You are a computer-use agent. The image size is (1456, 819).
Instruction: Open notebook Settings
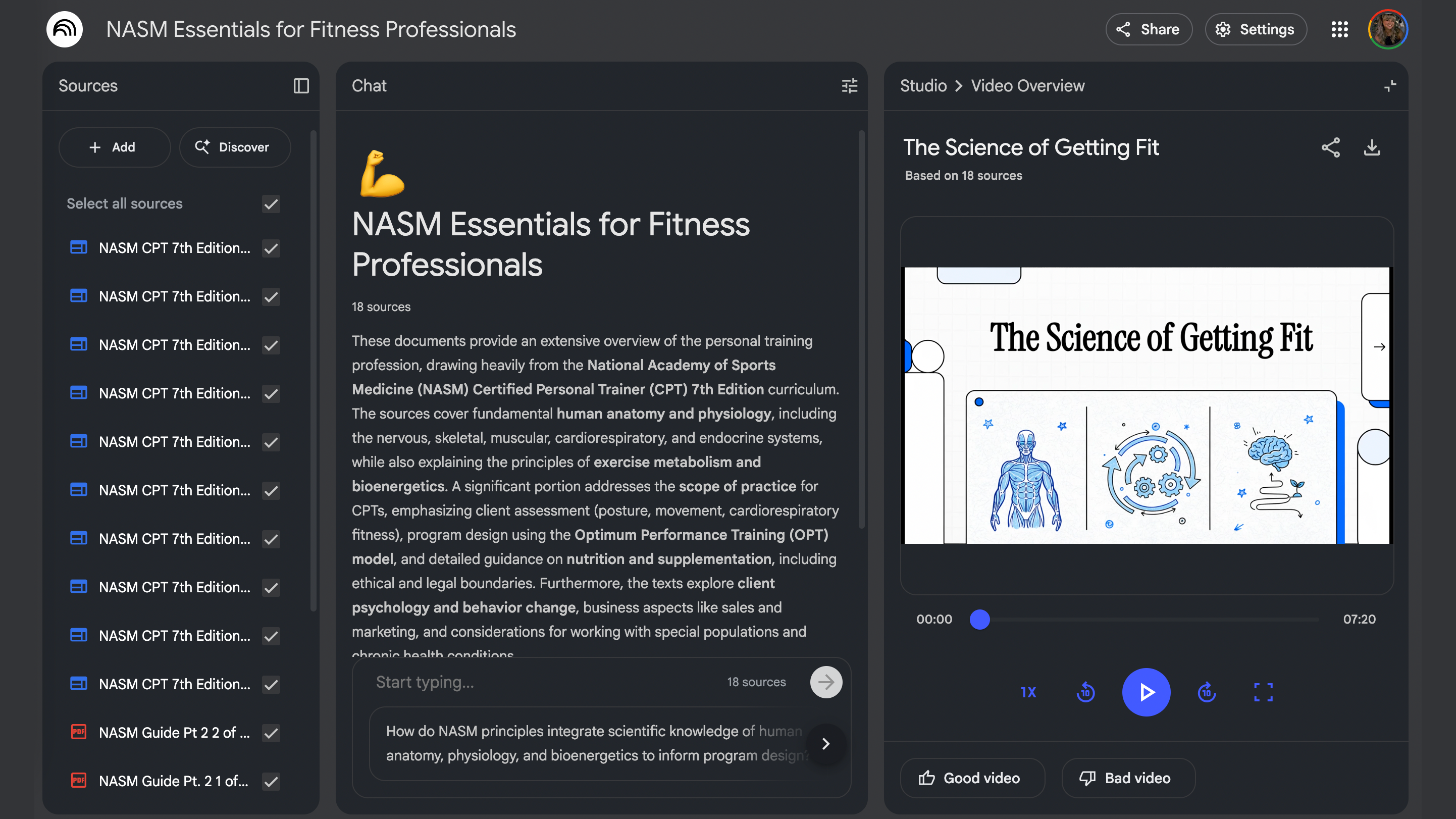1256,29
